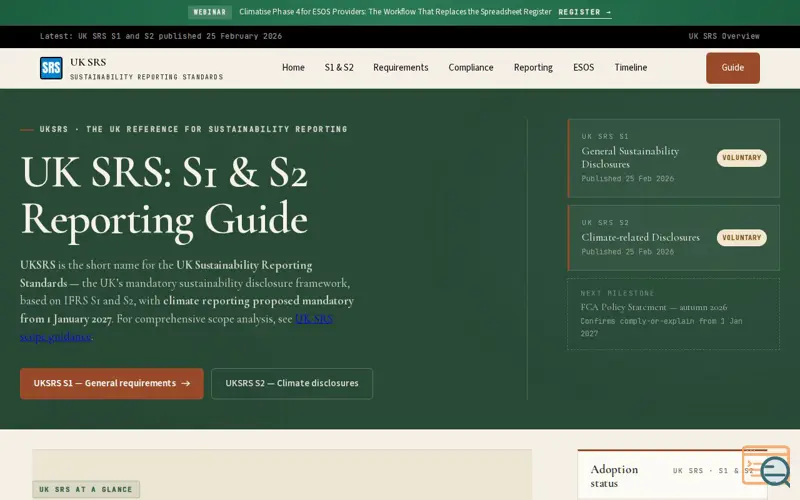Click the Guide button
Image resolution: width=800 pixels, height=500 pixels.
click(x=733, y=68)
